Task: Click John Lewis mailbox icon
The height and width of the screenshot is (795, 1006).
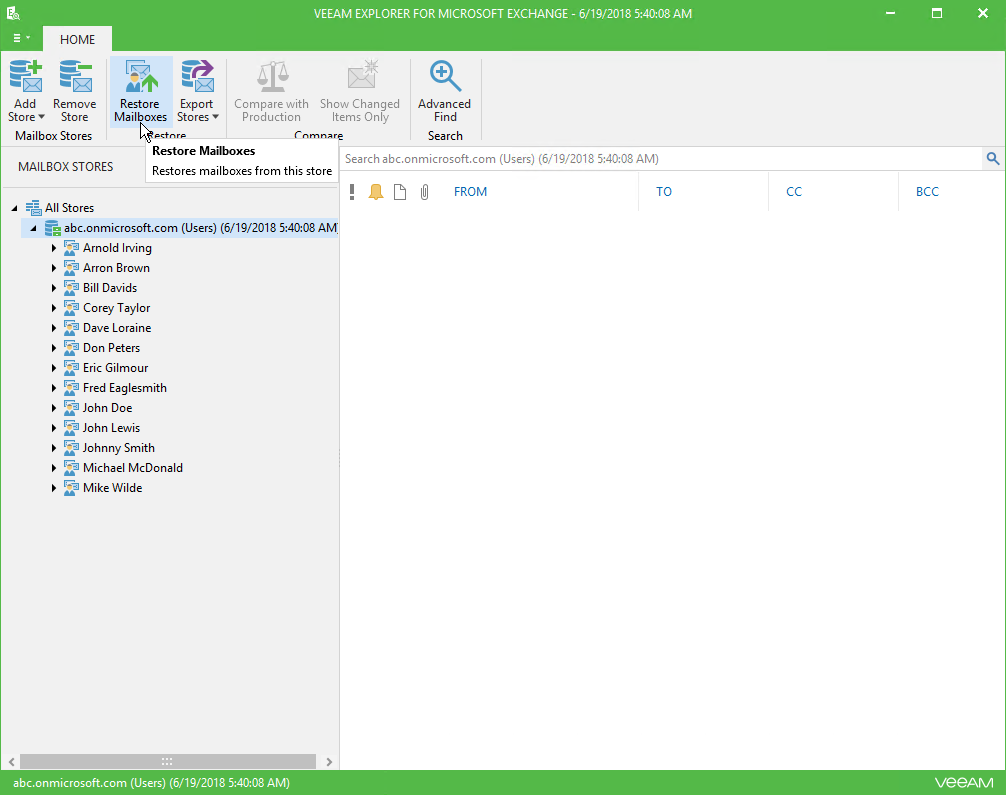Action: click(x=71, y=427)
